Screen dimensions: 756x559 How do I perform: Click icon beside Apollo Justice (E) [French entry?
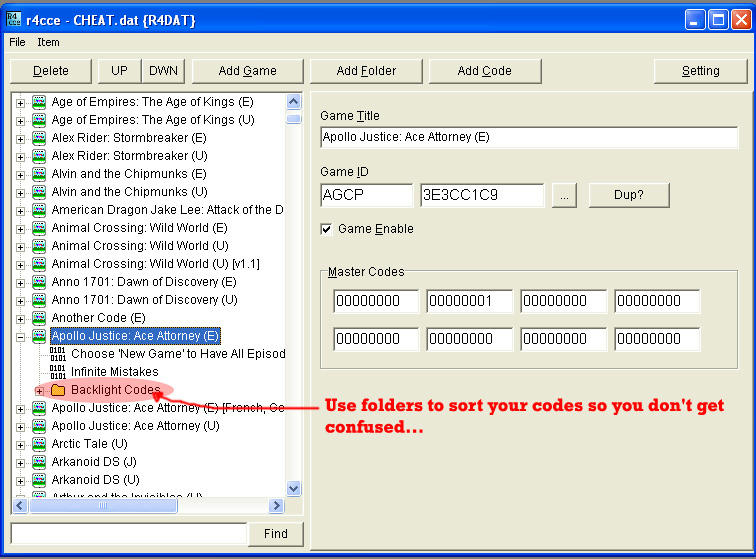39,409
